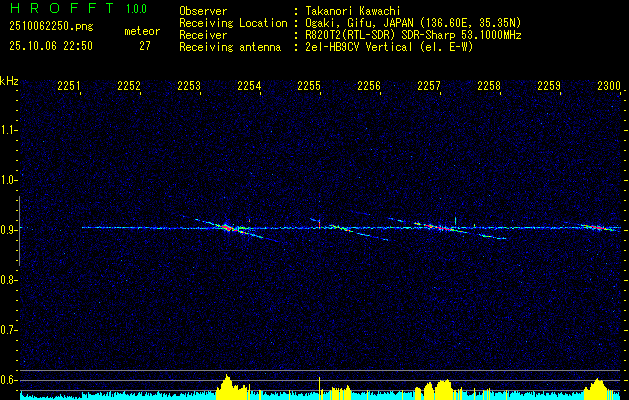Click the 2258 time marker
This screenshot has height=400, width=629.
pyautogui.click(x=489, y=86)
